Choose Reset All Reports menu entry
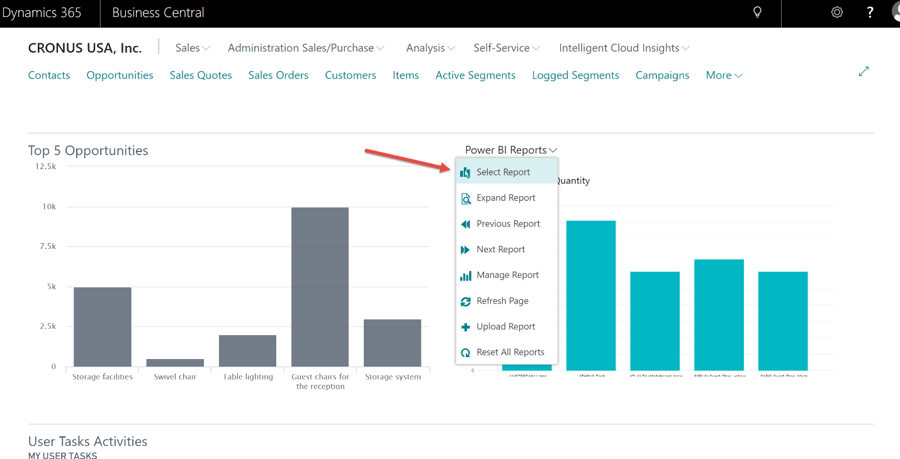Screen dimensions: 900x459 tap(506, 352)
